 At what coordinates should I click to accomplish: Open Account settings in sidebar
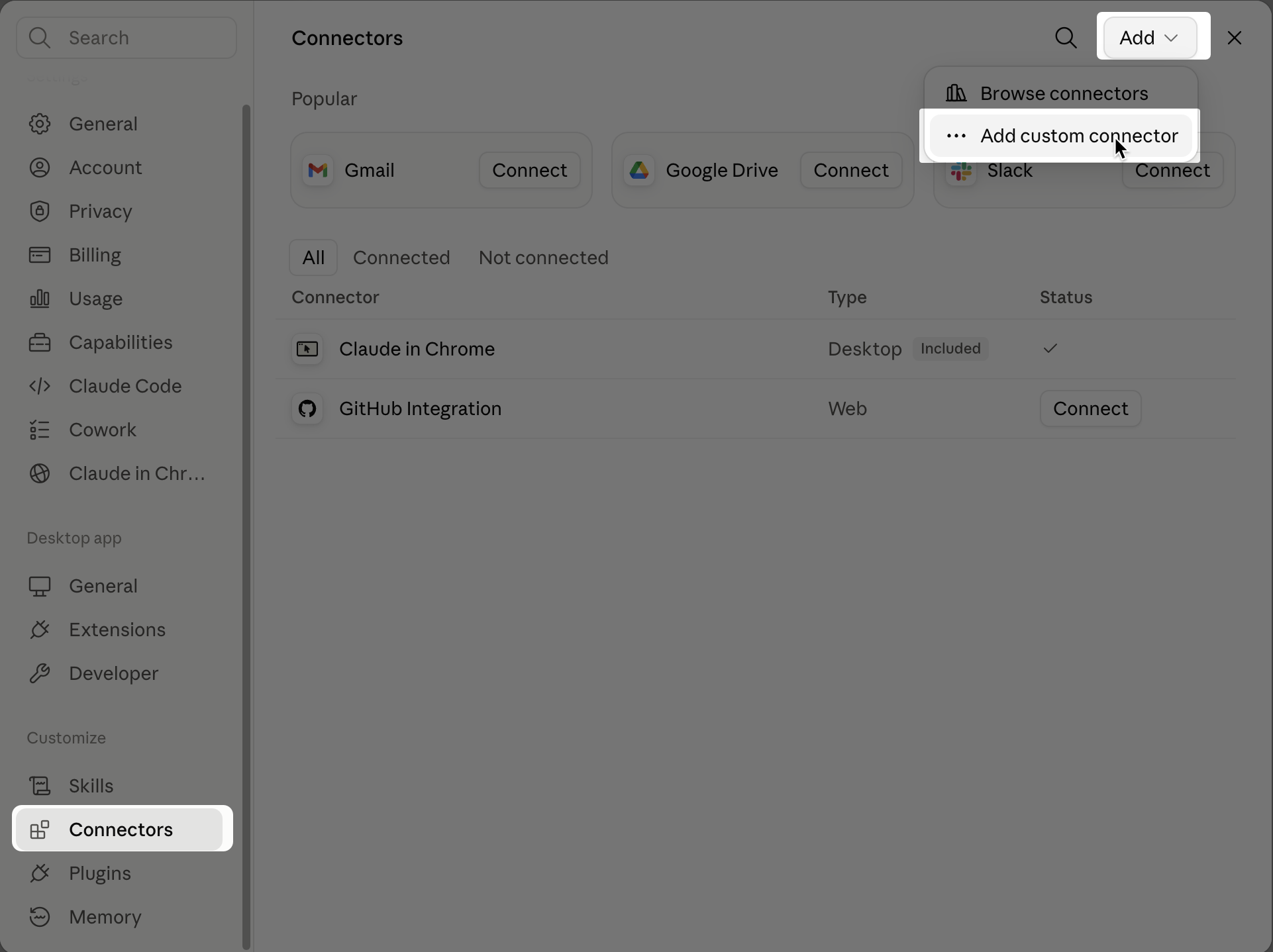pyautogui.click(x=118, y=167)
